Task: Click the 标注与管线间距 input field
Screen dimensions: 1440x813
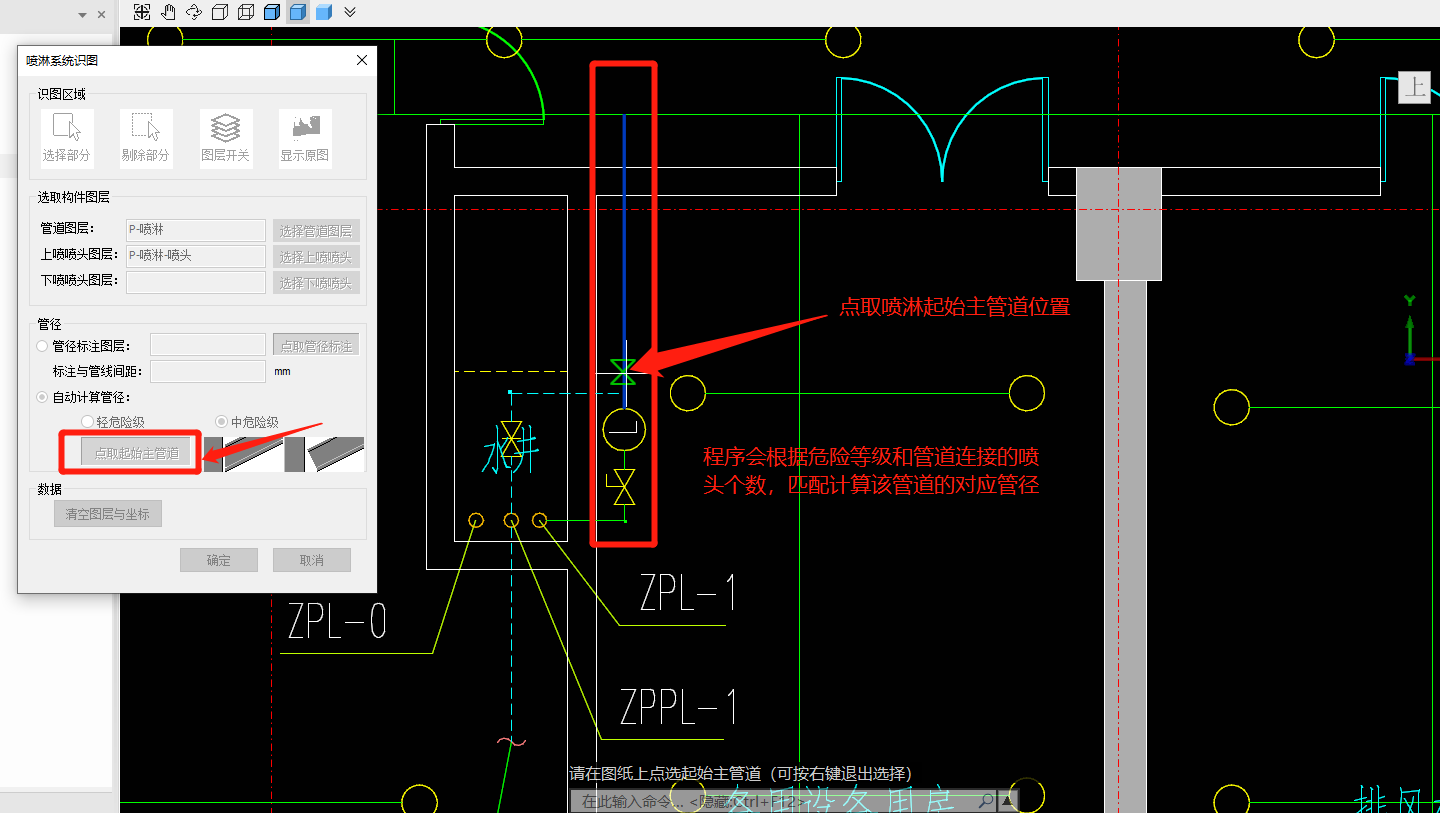Action: 208,371
